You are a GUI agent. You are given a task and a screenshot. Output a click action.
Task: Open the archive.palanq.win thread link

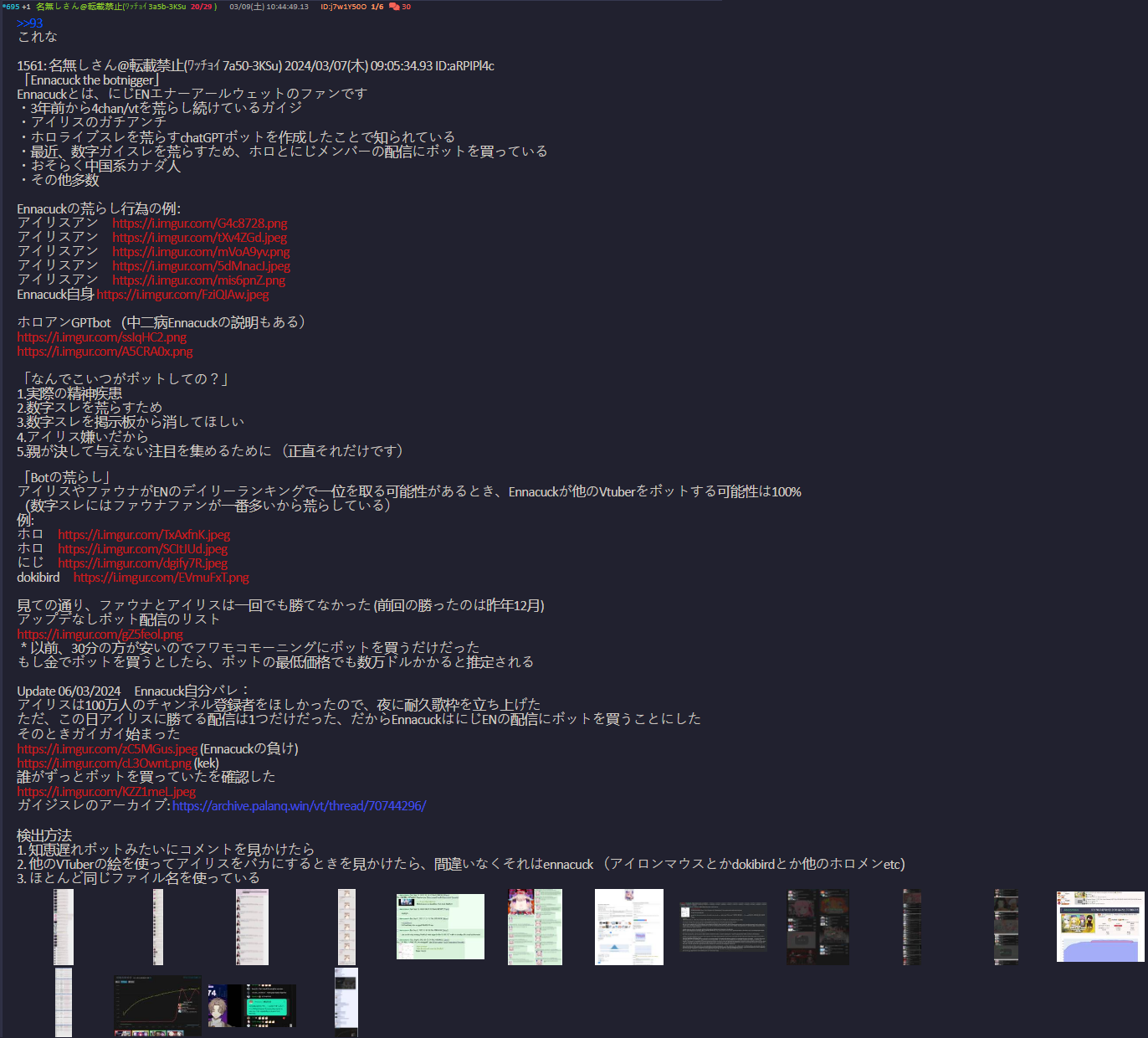(x=300, y=806)
